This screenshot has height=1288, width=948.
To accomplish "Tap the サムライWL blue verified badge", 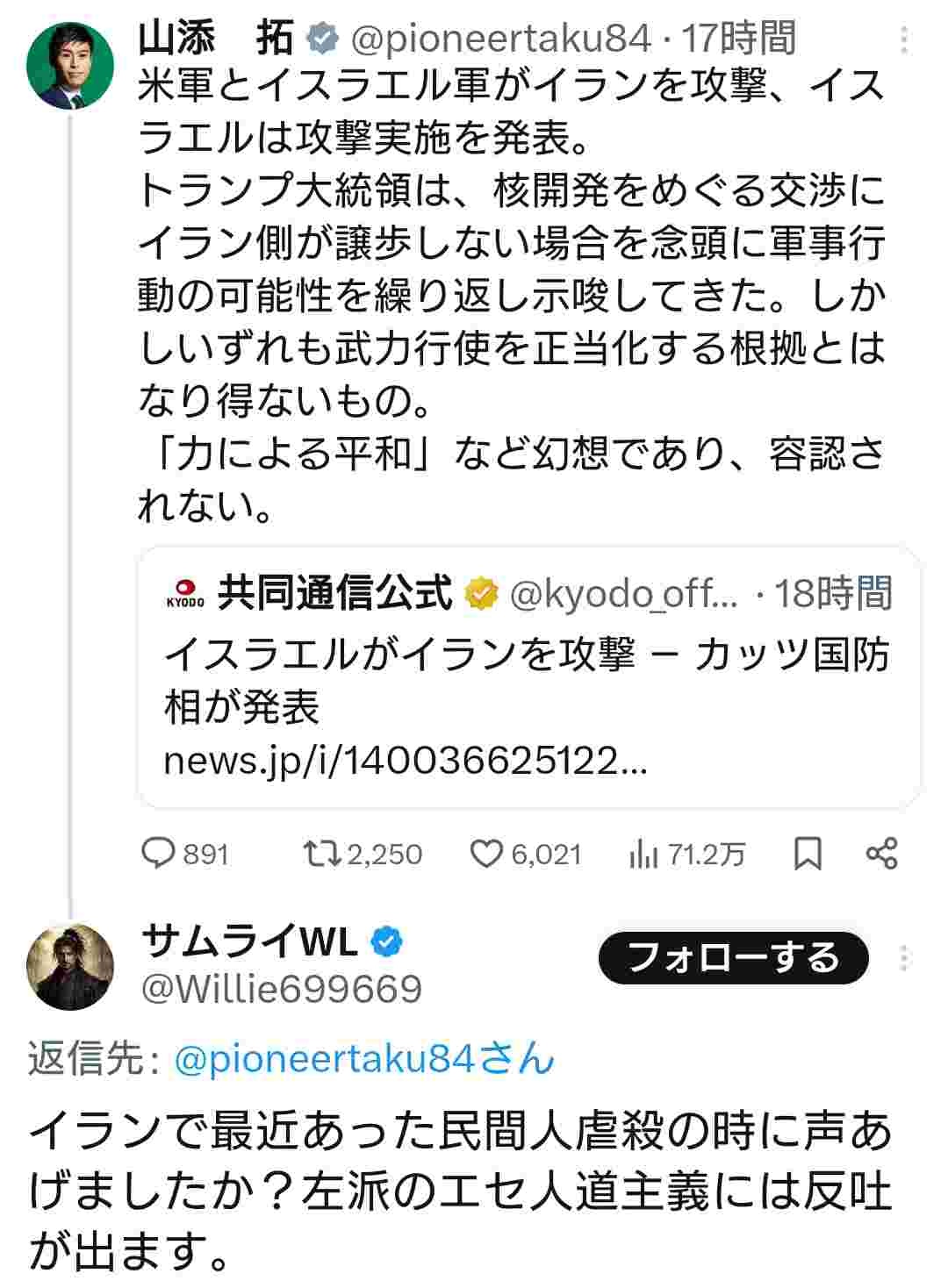I will (386, 942).
